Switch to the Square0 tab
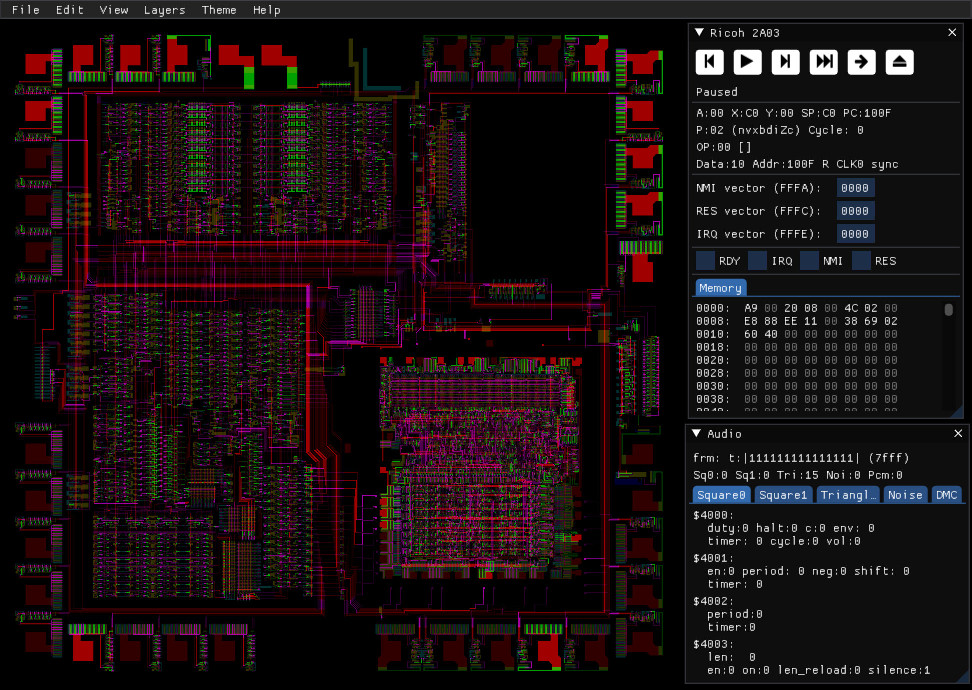 [721, 495]
